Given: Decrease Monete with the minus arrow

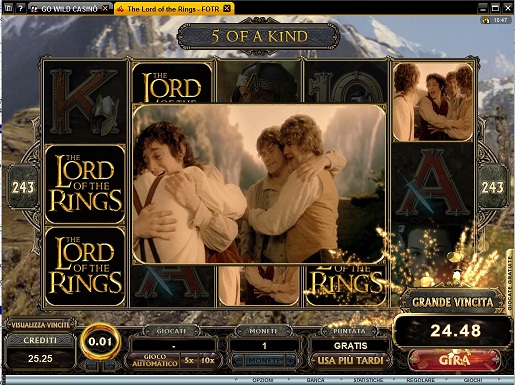Looking at the screenshot, I should click(237, 361).
